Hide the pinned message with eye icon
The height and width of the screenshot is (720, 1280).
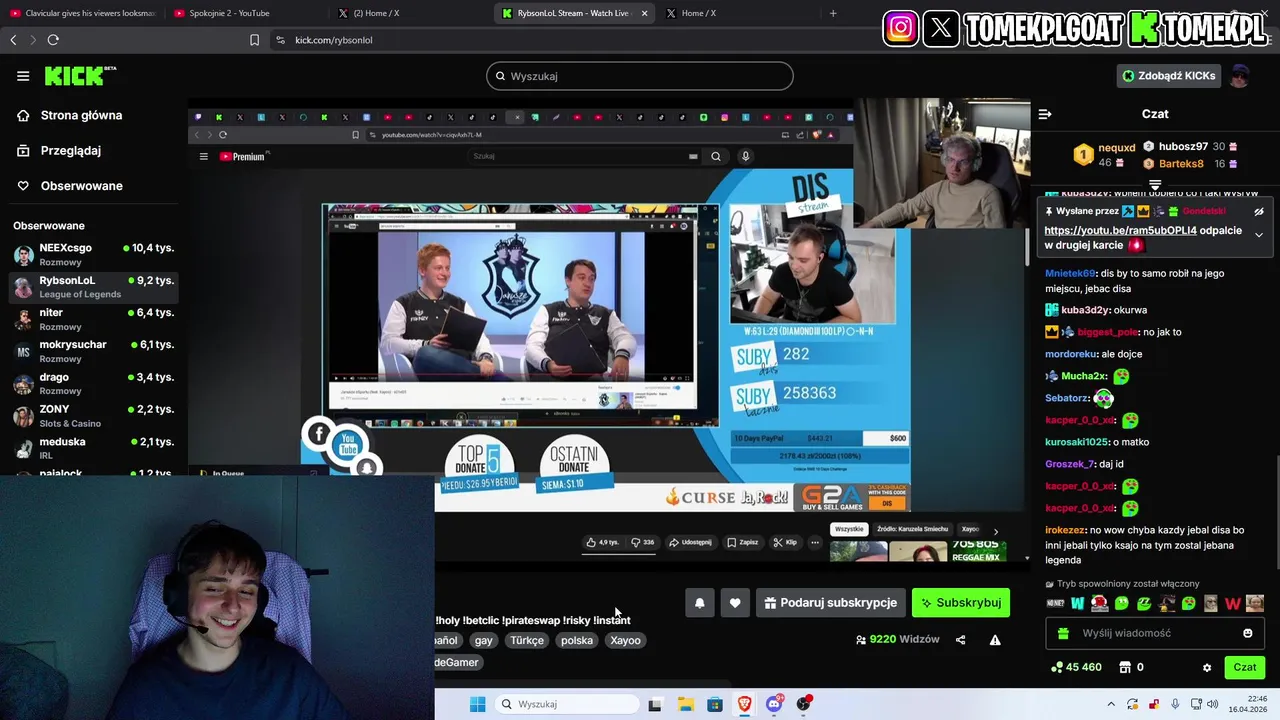tap(1259, 212)
